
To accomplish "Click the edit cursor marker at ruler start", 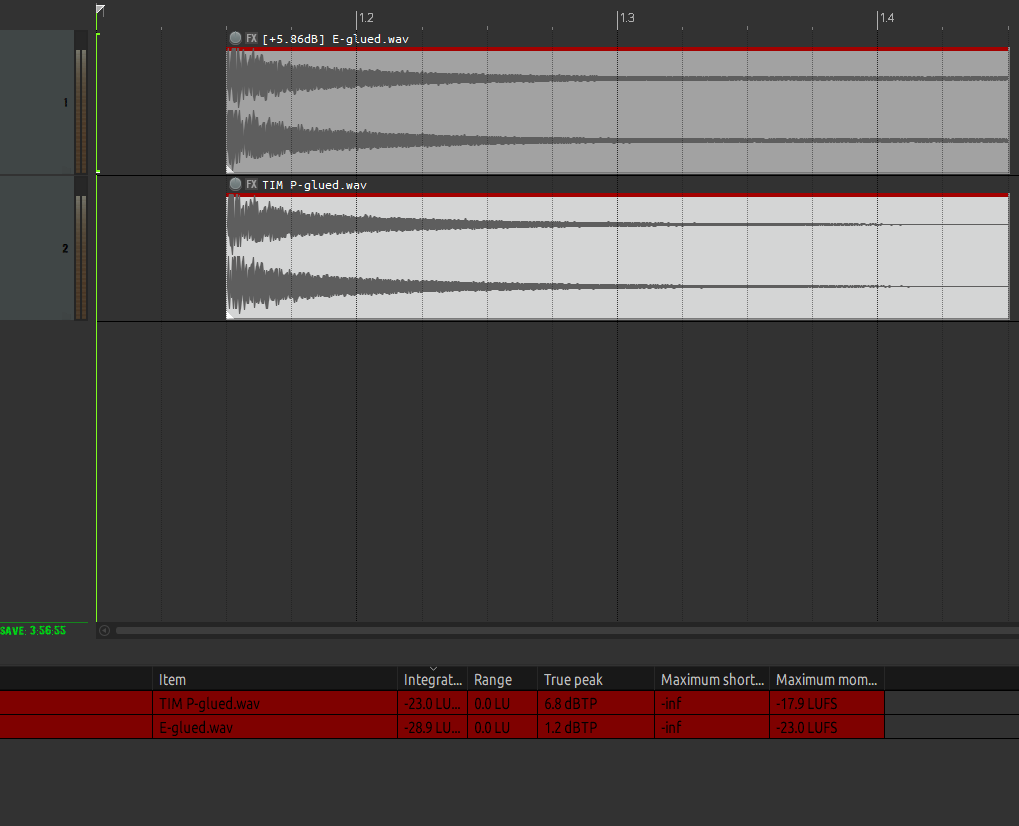I will (x=100, y=10).
